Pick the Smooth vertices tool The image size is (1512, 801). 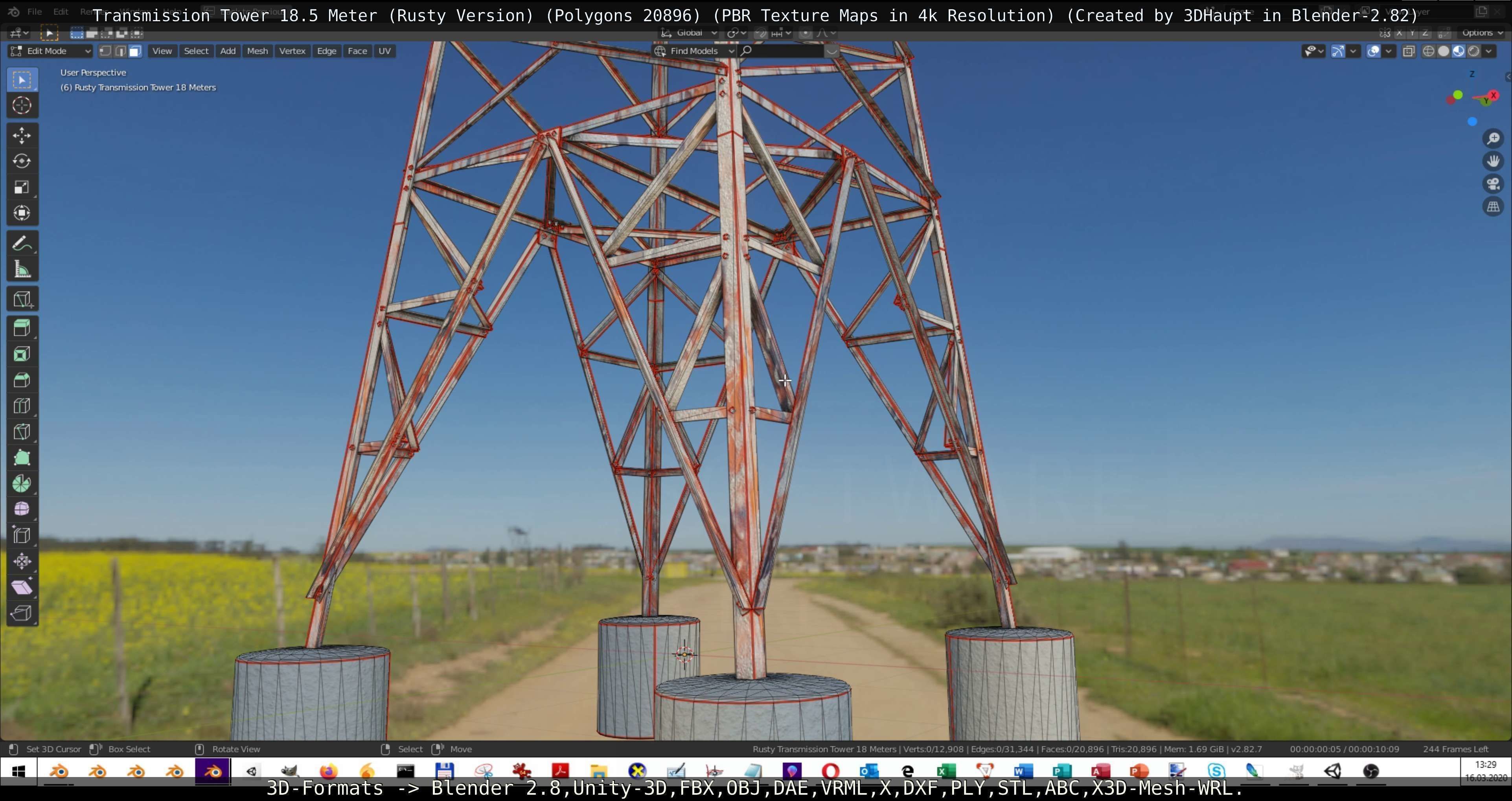[22, 509]
